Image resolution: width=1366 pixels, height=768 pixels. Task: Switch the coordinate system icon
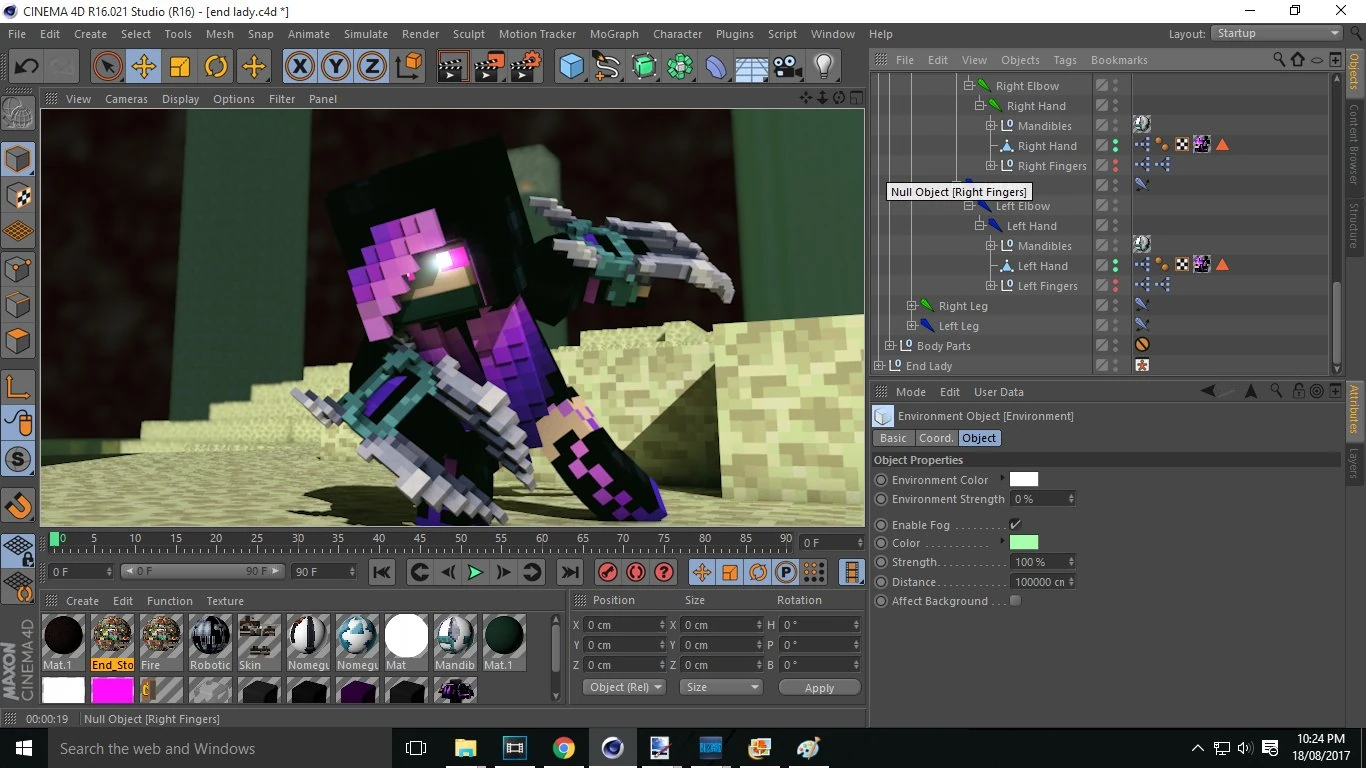click(x=409, y=67)
